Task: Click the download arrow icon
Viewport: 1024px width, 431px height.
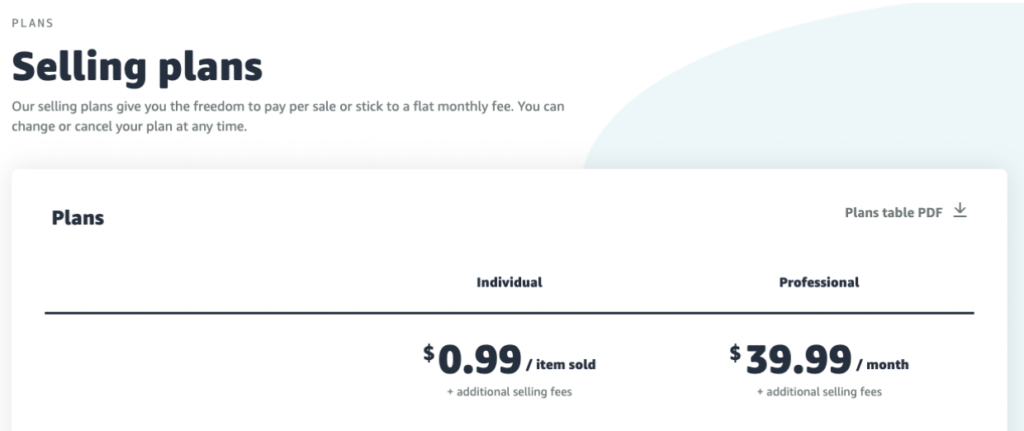Action: point(959,210)
